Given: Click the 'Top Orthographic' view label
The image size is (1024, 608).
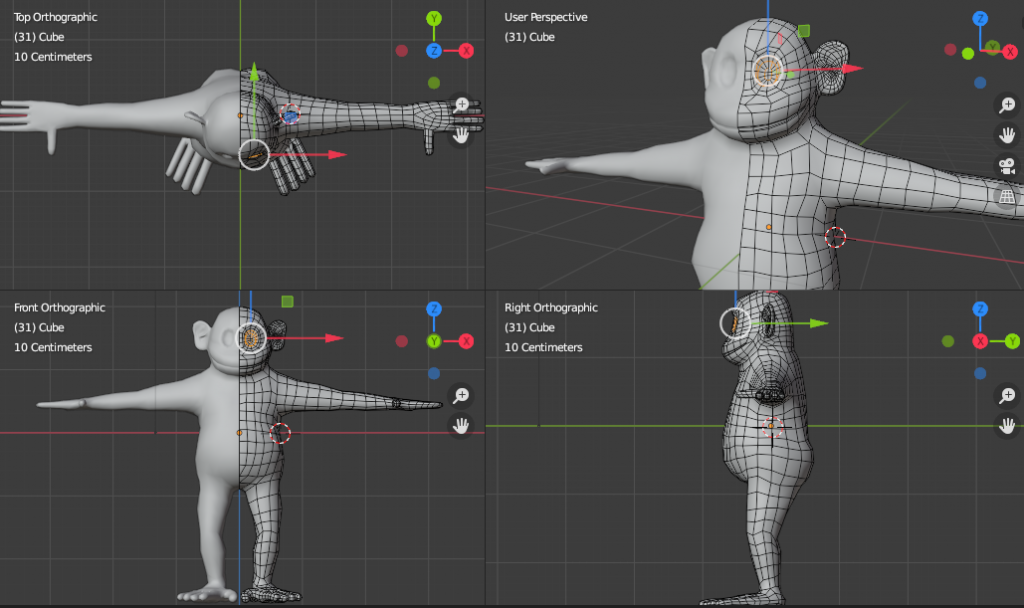Looking at the screenshot, I should click(x=56, y=18).
